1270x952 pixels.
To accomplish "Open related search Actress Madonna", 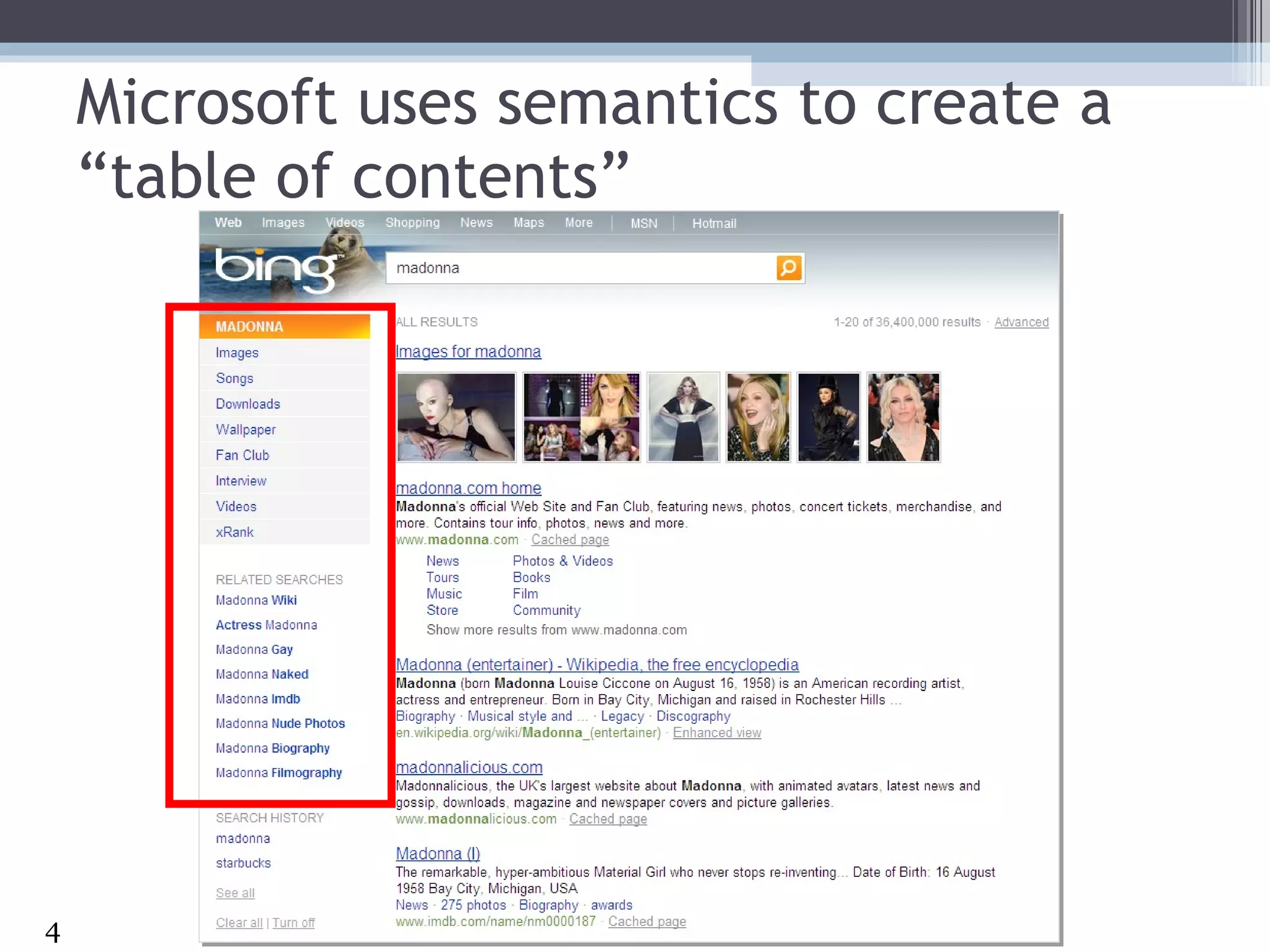I will pos(266,625).
